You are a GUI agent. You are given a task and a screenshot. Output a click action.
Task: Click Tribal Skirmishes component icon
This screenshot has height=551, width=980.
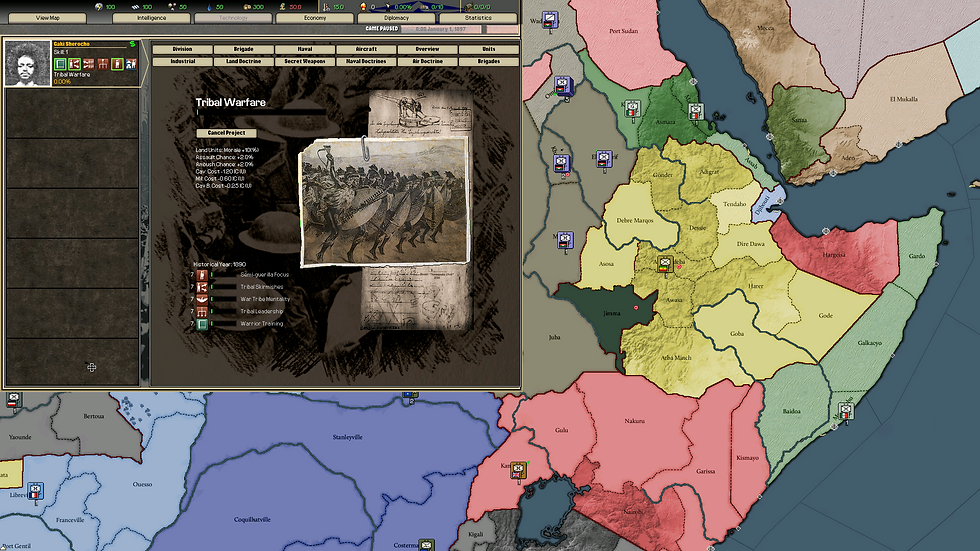202,287
